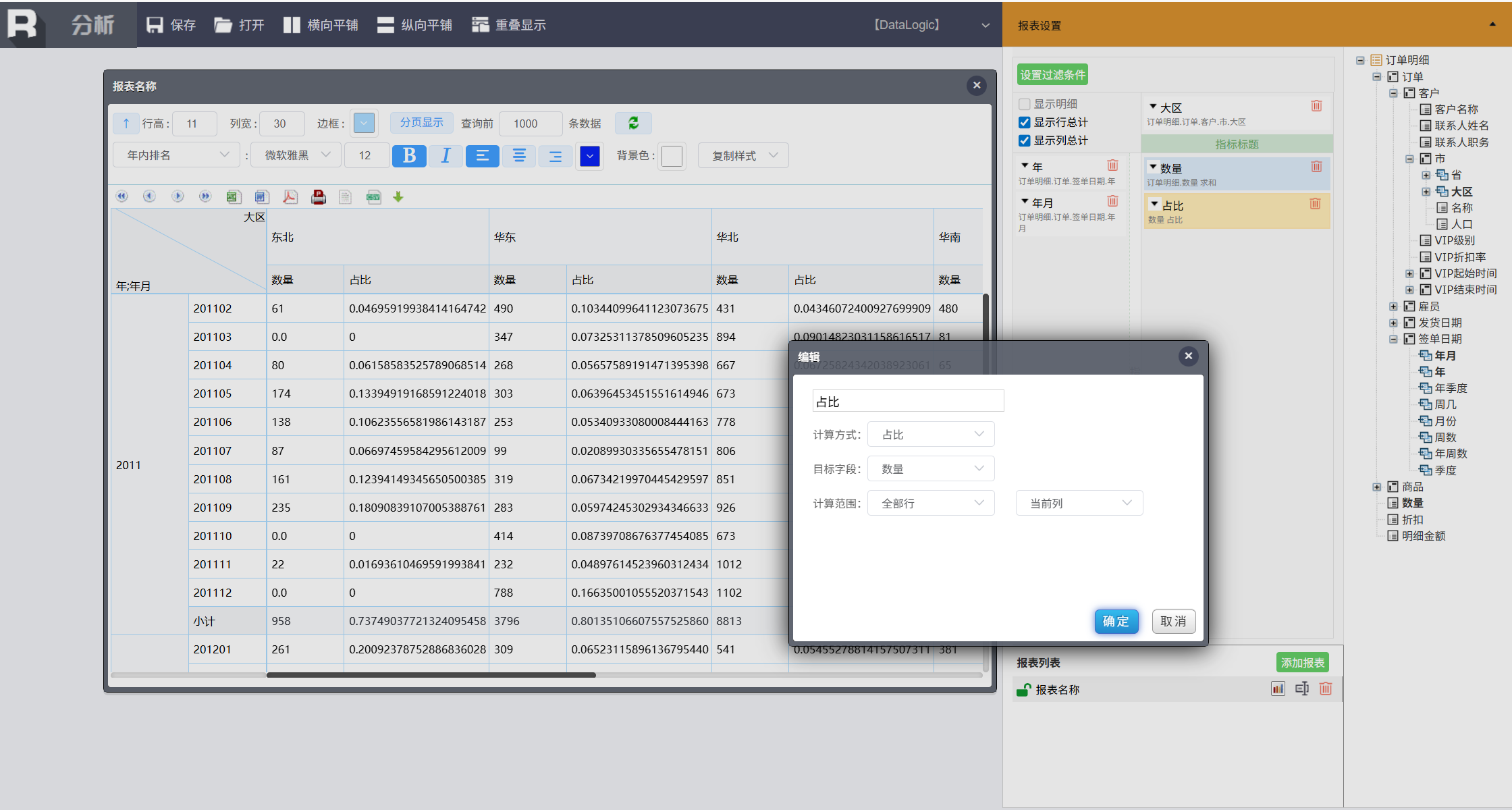Export report to Excel icon
This screenshot has width=1512, height=810.
[234, 197]
